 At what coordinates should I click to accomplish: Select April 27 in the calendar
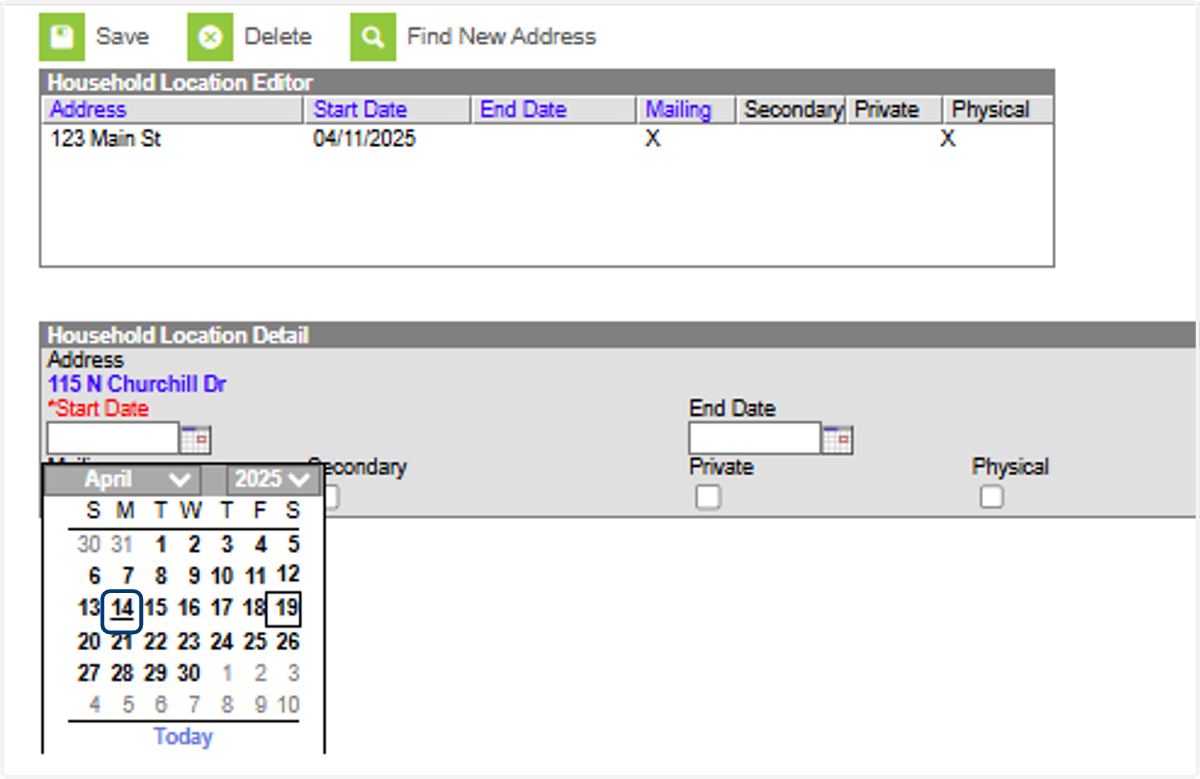tap(89, 673)
